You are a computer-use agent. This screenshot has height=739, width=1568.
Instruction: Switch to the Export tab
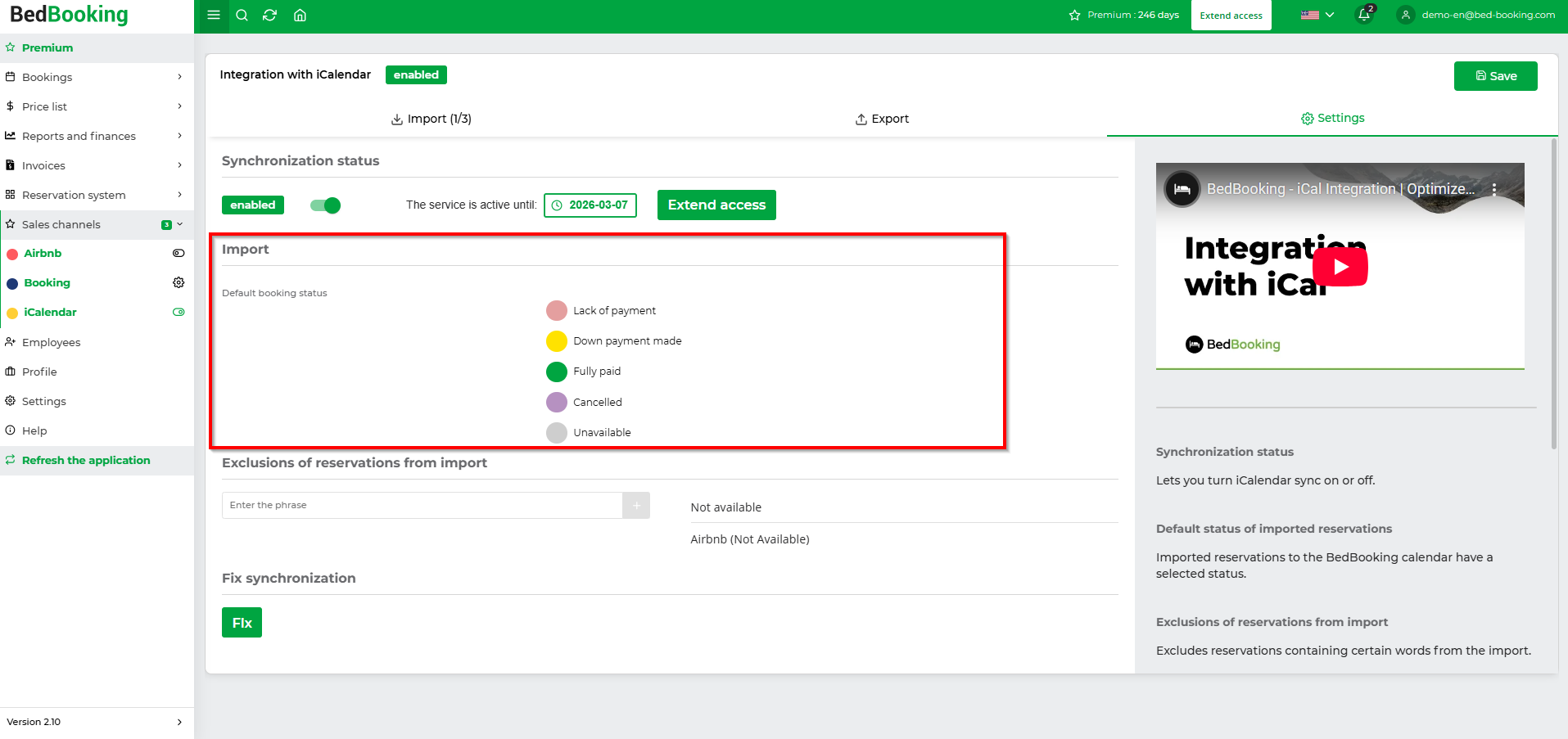point(882,119)
